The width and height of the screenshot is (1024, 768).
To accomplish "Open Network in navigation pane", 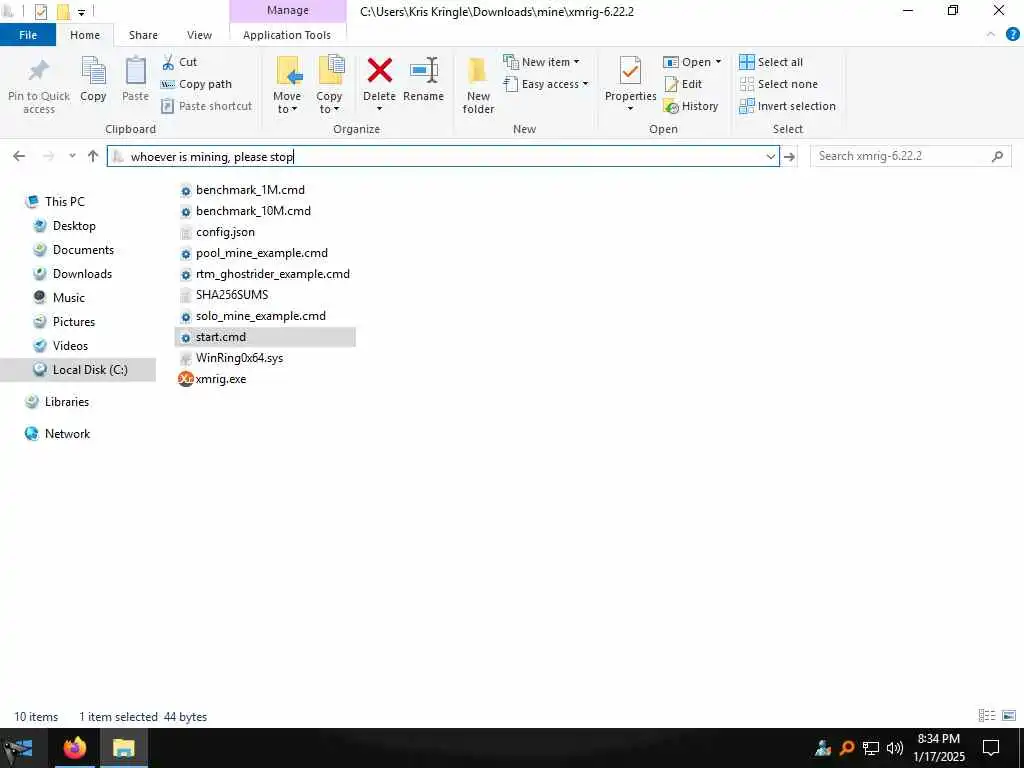I will 67,434.
